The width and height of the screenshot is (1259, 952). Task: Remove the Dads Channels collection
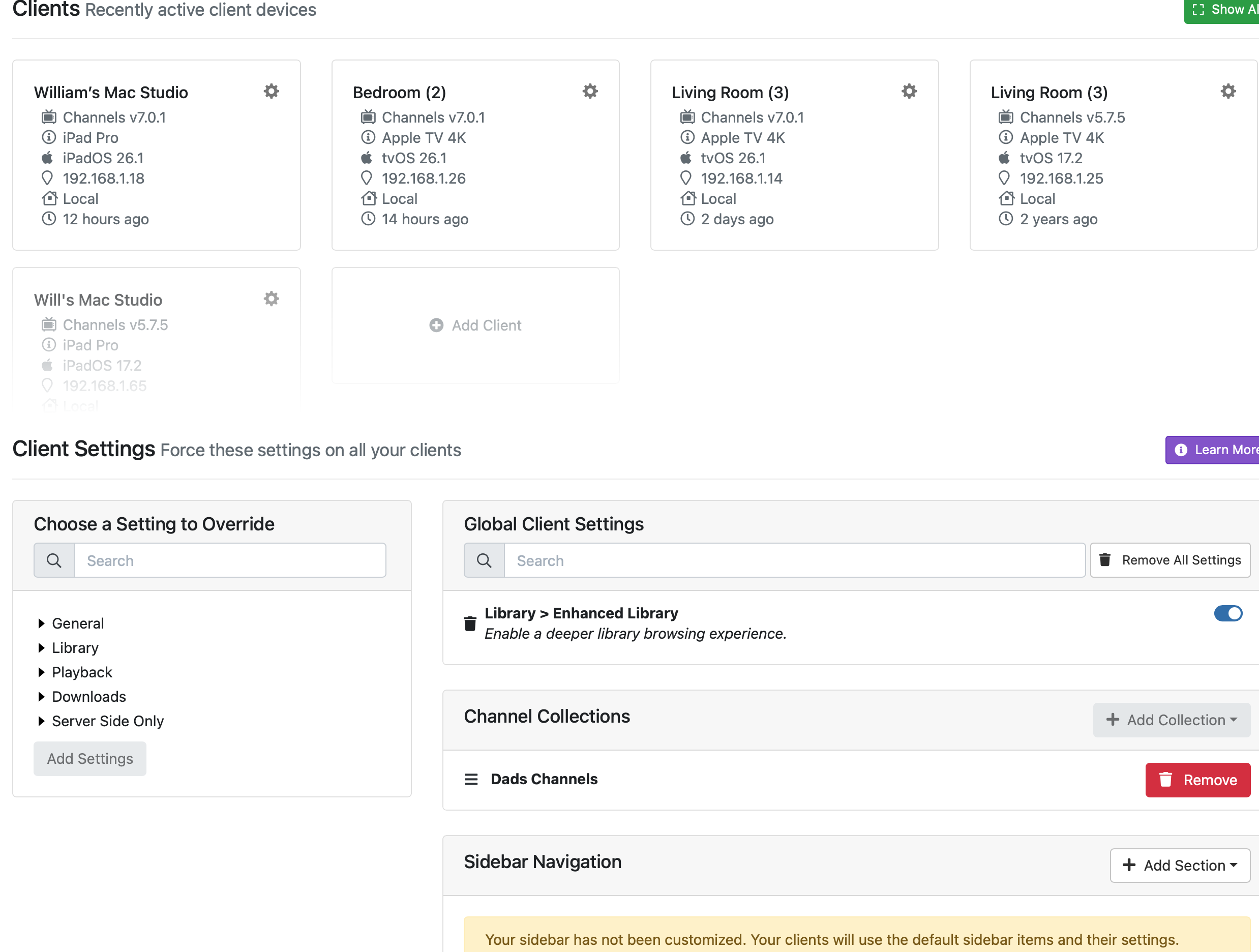(1197, 780)
